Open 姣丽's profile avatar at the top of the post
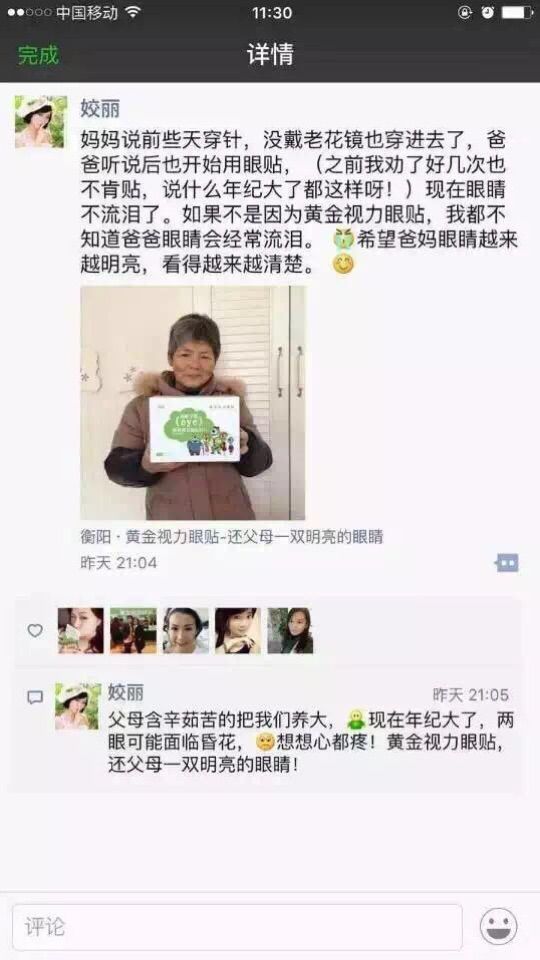540x960 pixels. click(41, 121)
